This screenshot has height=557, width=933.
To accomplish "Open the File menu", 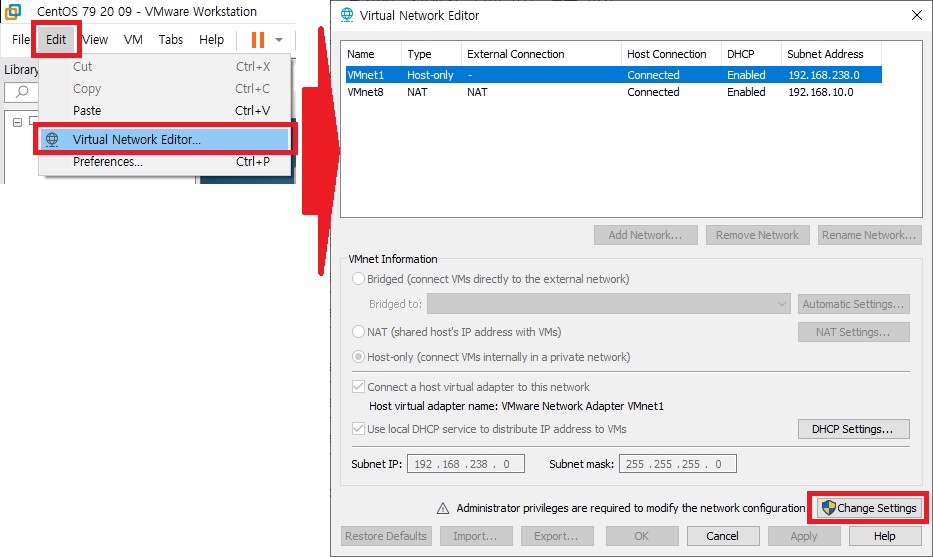I will tap(20, 40).
